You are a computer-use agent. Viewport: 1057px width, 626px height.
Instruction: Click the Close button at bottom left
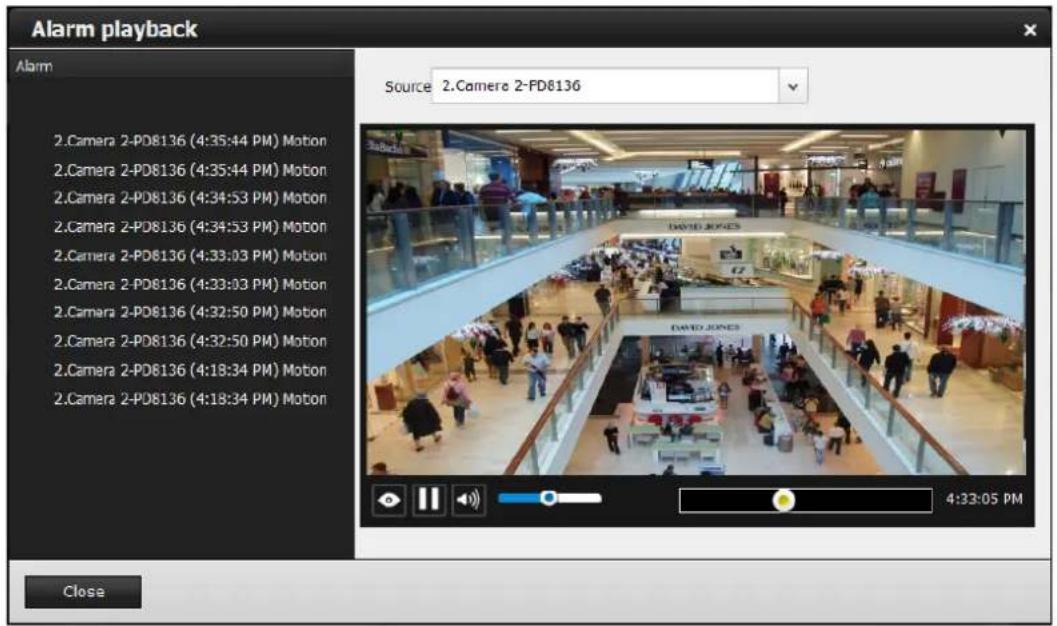pyautogui.click(x=83, y=592)
